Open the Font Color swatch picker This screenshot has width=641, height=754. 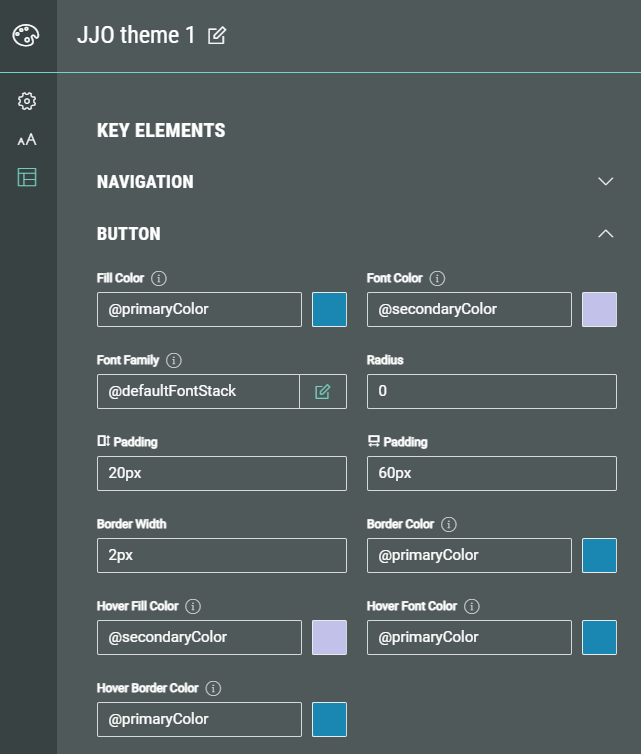pyautogui.click(x=599, y=310)
